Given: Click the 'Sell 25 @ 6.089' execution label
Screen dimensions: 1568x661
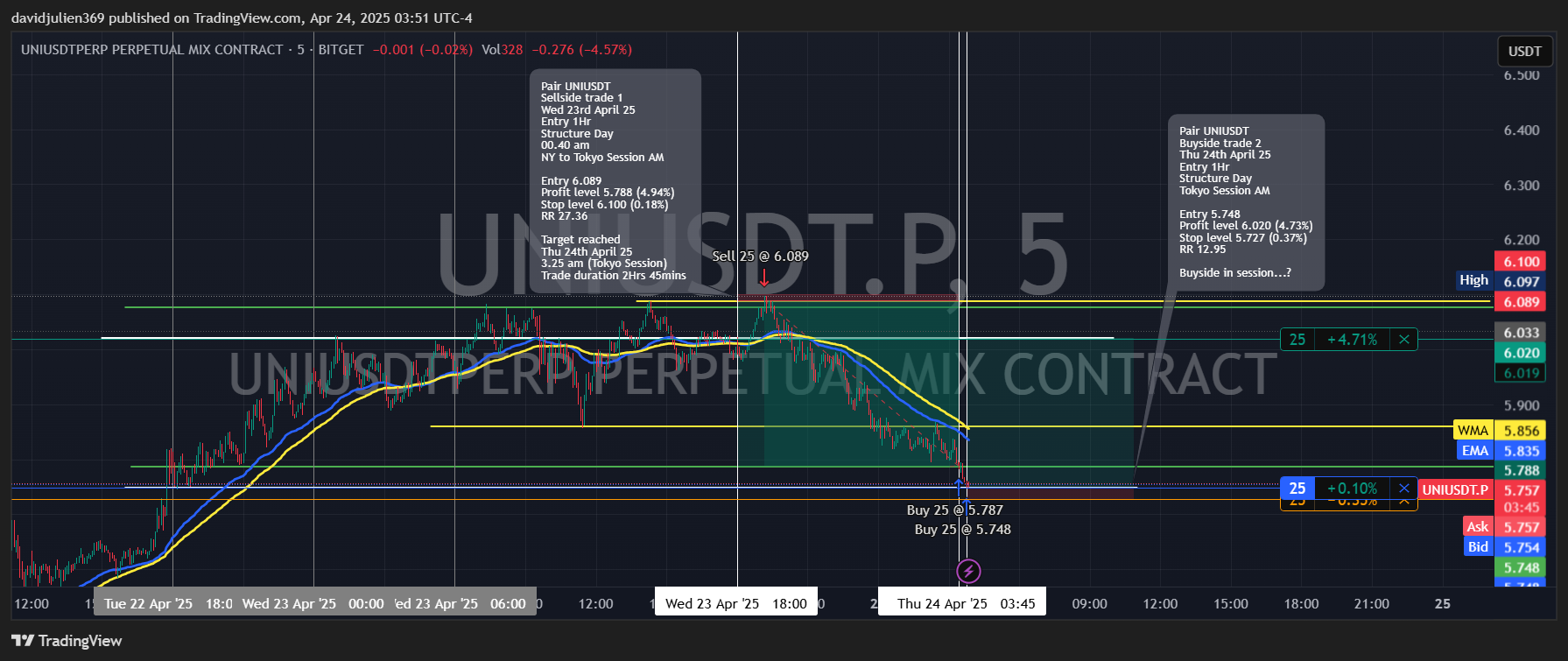Looking at the screenshot, I should tap(760, 257).
